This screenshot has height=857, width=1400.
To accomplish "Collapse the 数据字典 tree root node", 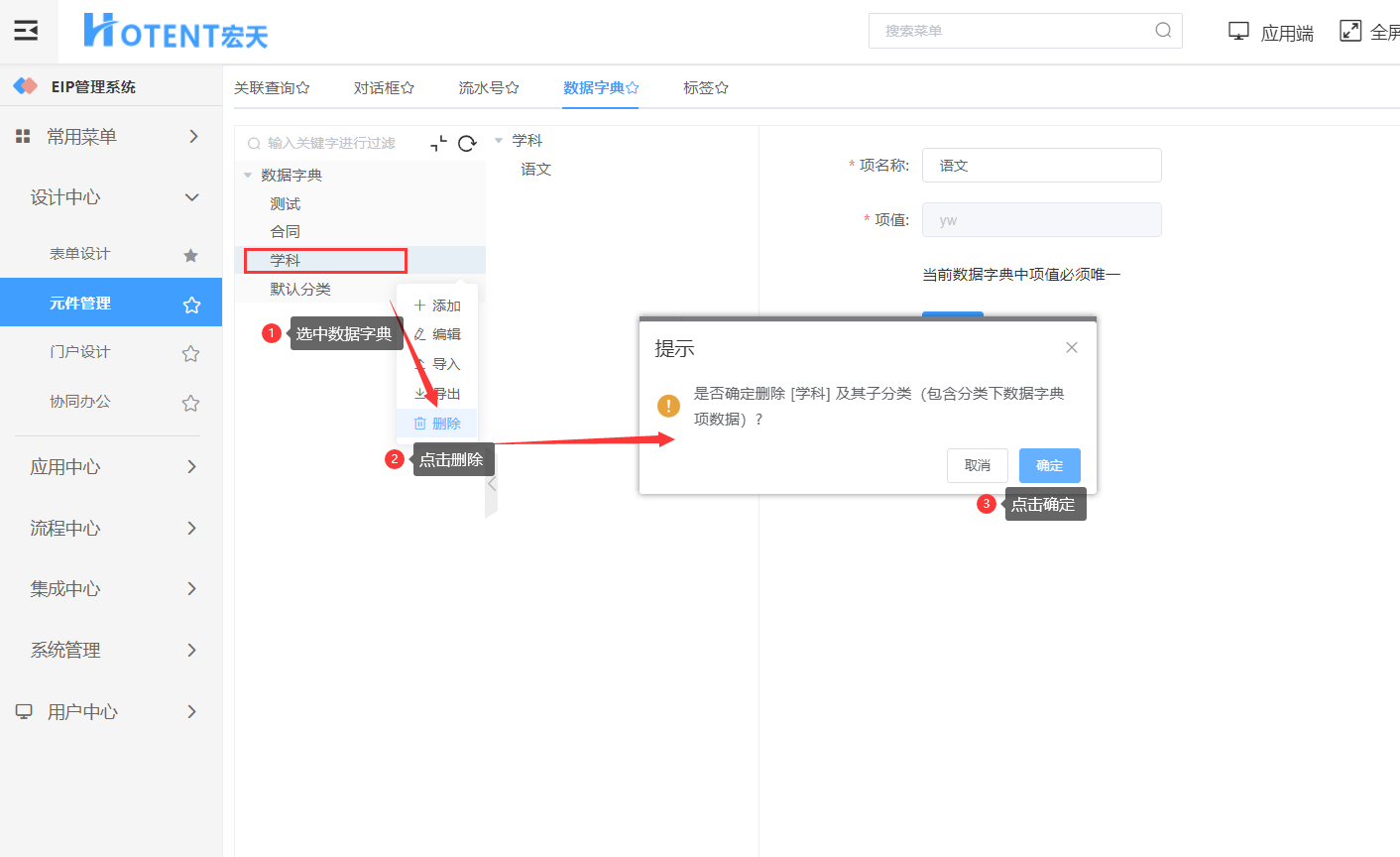I will point(248,176).
